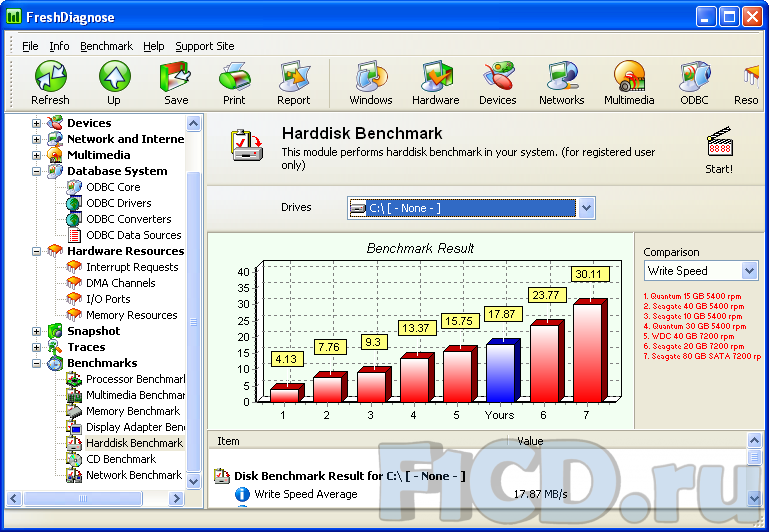Open Display Adapter Benchmark in the tree
The width and height of the screenshot is (769, 532).
pos(135,427)
